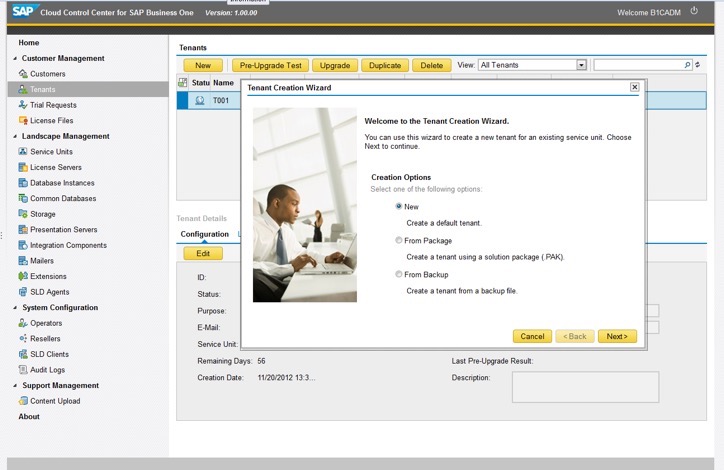Click the table settings icon in header

coord(182,83)
